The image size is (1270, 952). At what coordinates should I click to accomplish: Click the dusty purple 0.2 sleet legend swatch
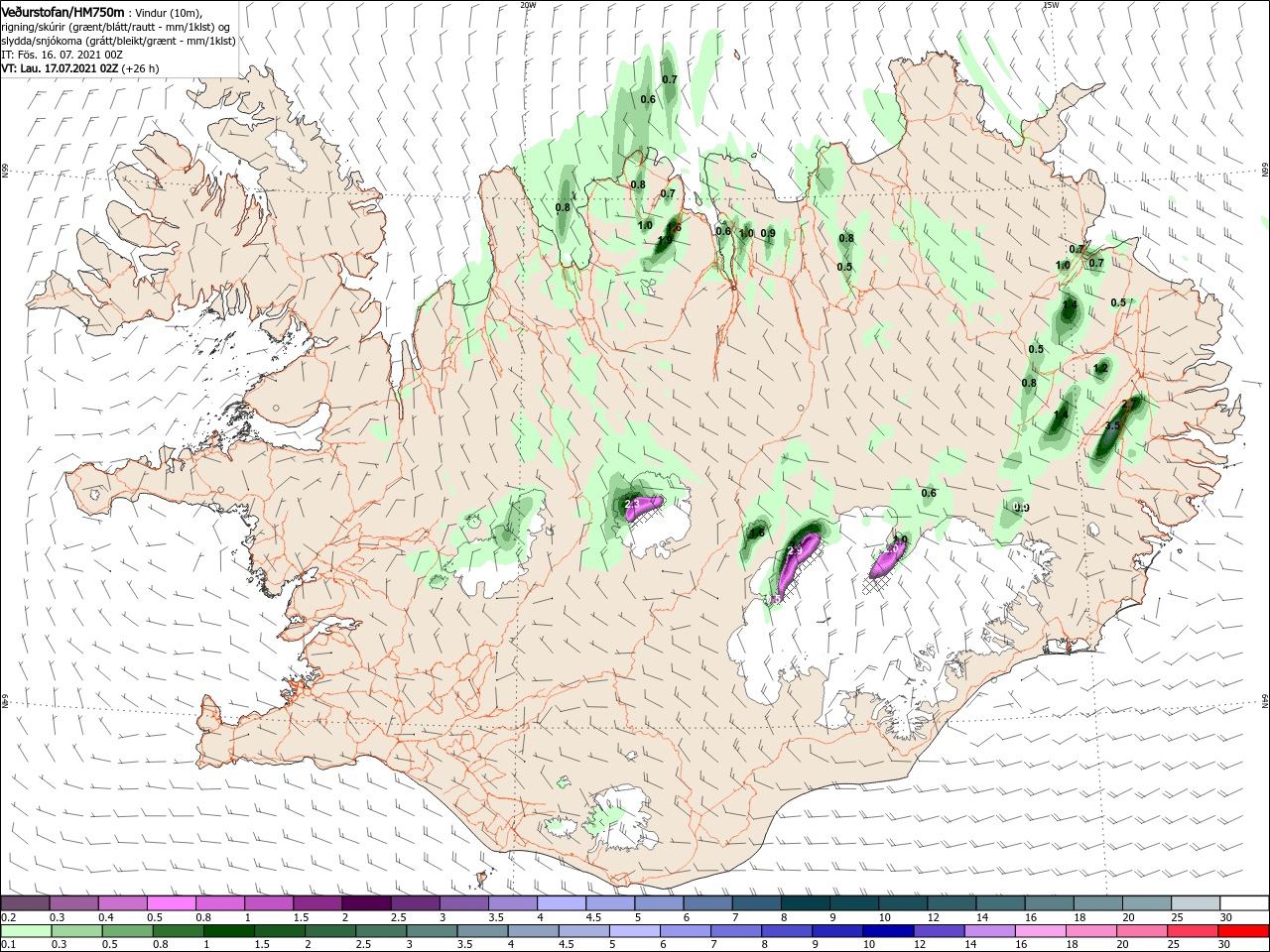pyautogui.click(x=25, y=903)
